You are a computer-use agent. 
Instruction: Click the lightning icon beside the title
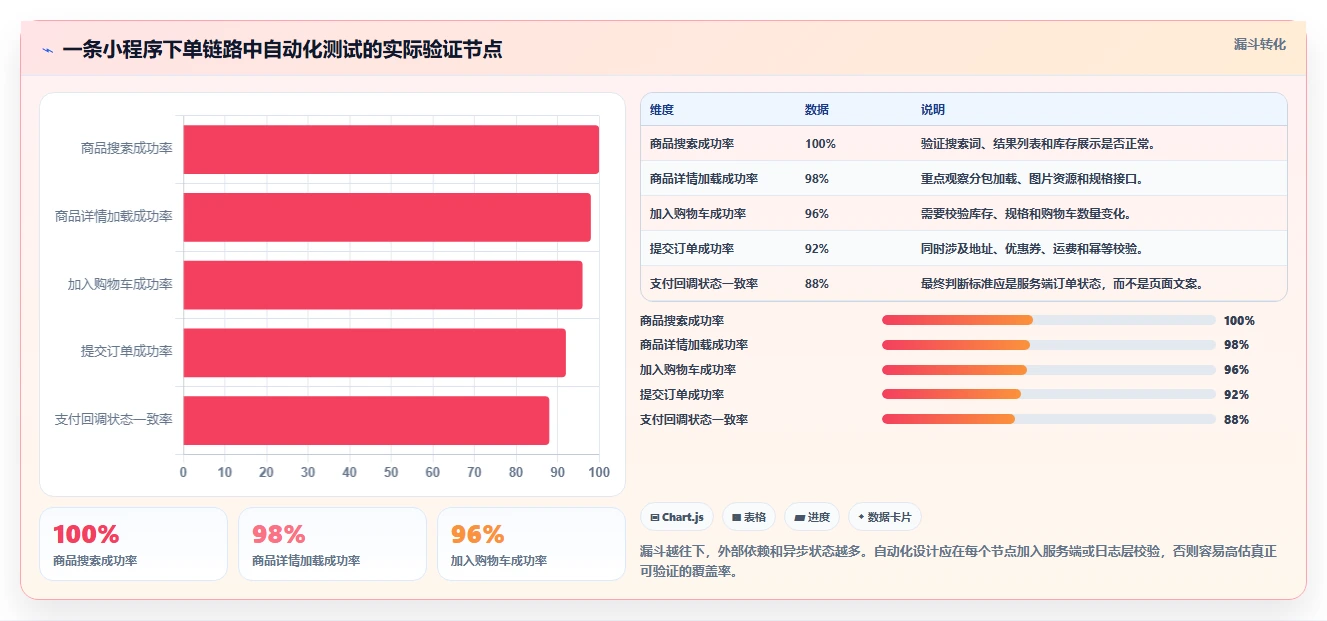(x=47, y=50)
